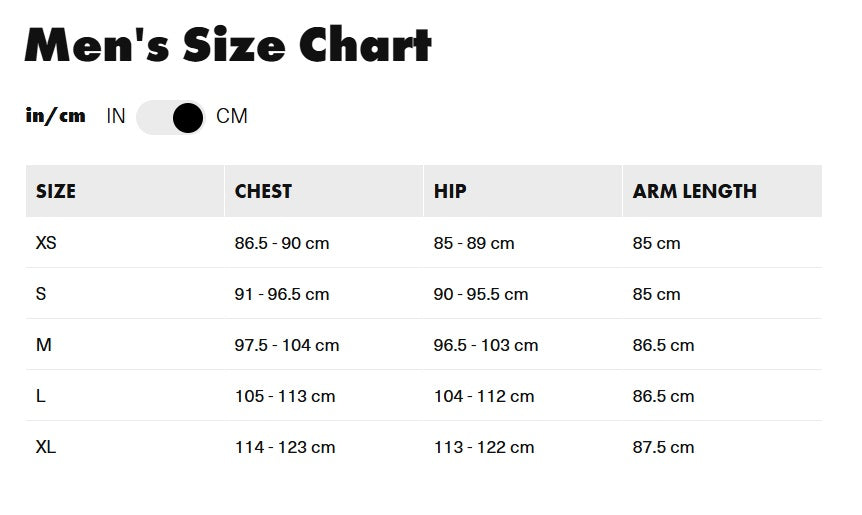The height and width of the screenshot is (515, 862).
Task: Click the M chest value 97.5 - 104 cm
Action: (287, 345)
